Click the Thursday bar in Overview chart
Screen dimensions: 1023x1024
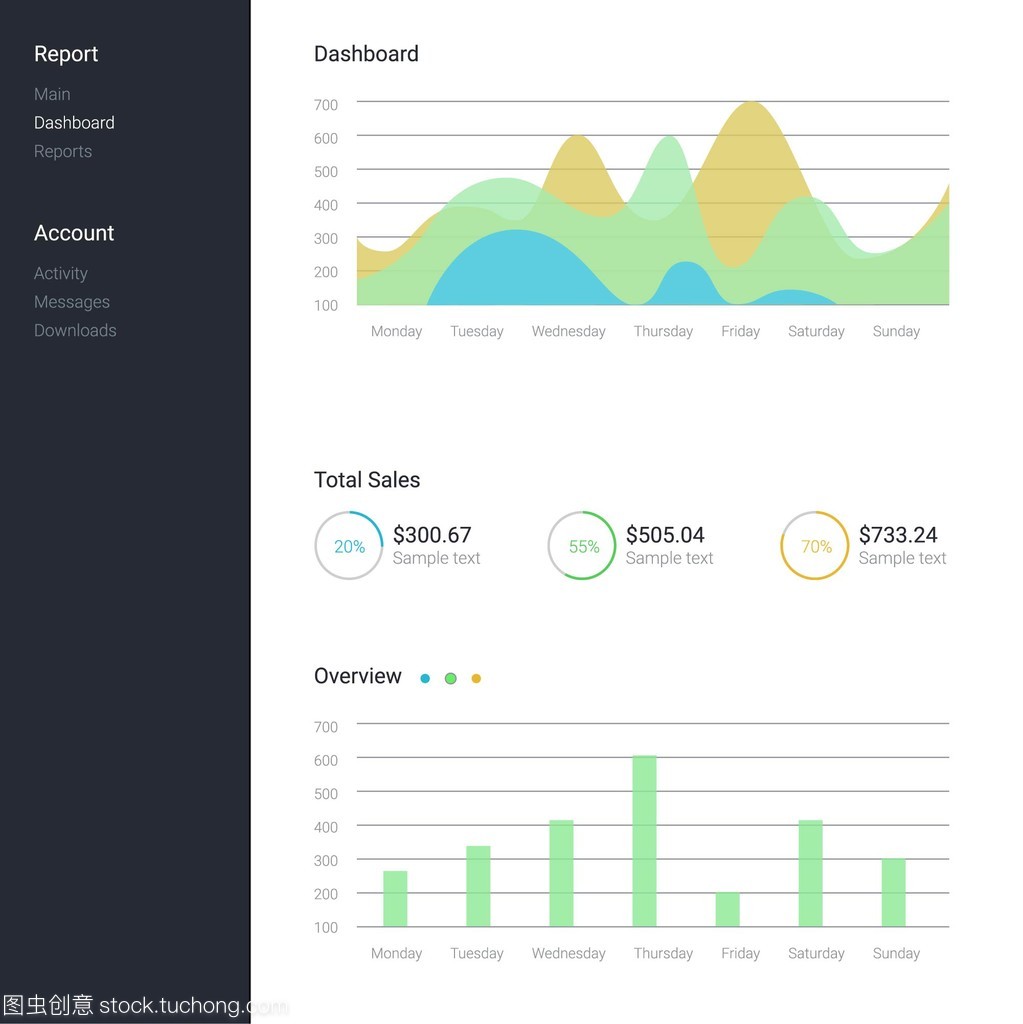pos(644,840)
